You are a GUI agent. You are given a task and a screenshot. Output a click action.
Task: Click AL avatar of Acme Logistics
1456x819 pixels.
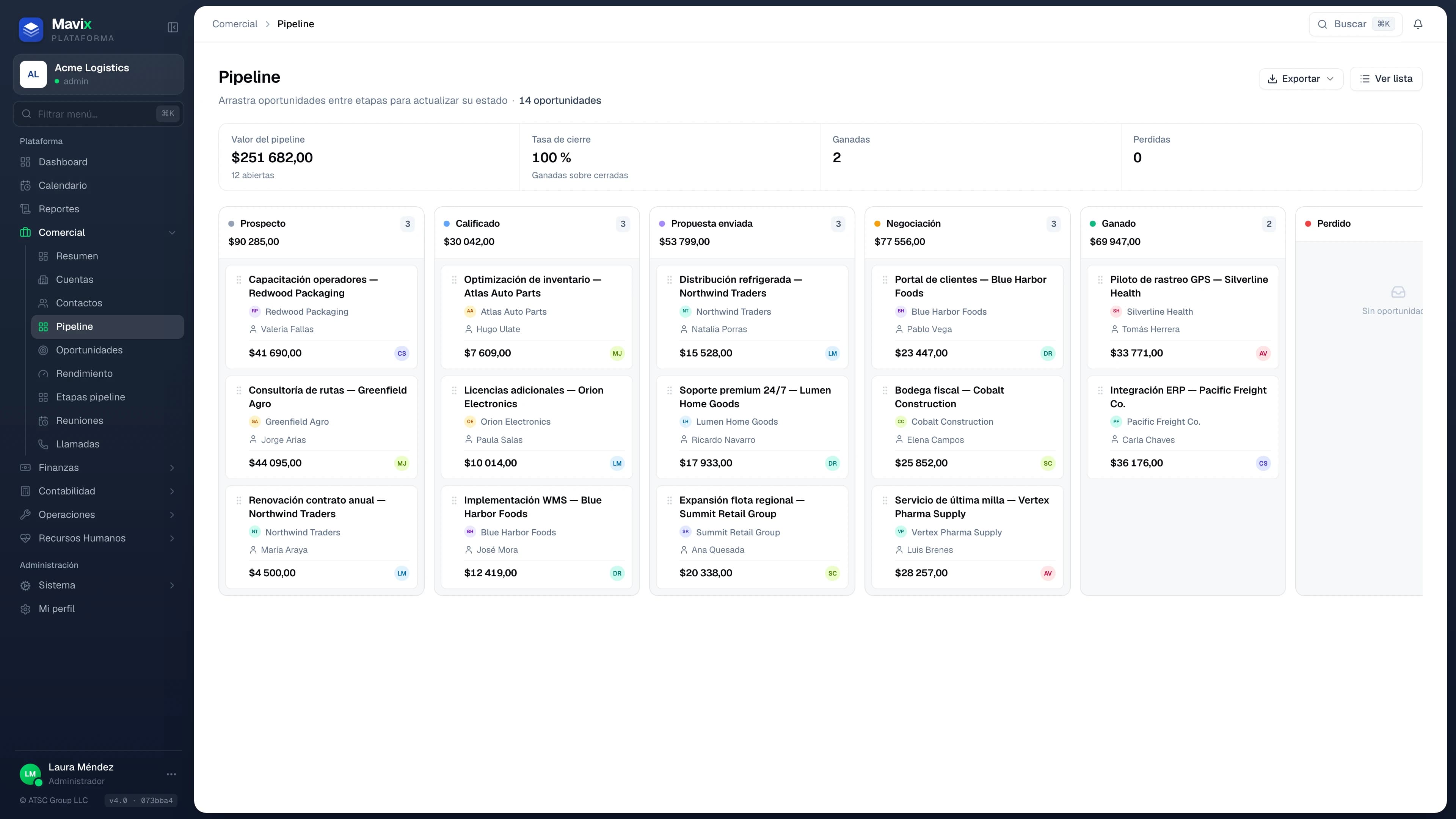pyautogui.click(x=33, y=75)
